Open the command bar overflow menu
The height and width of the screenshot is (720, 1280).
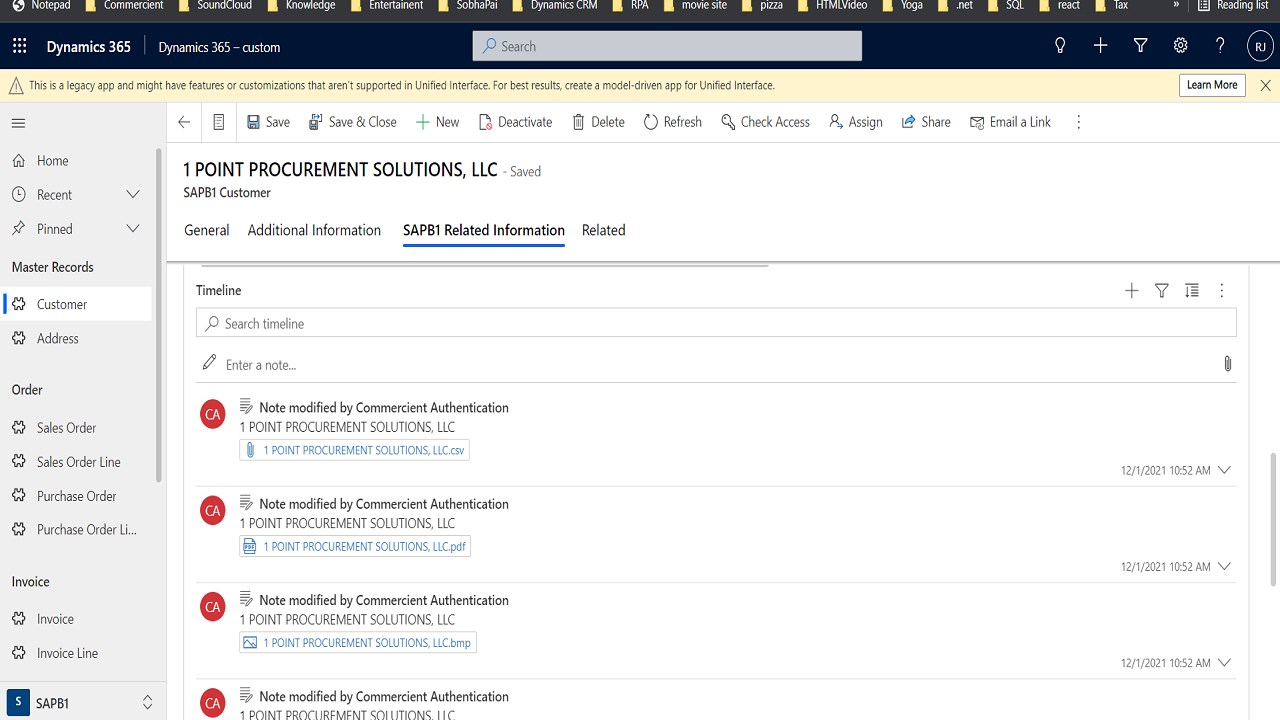pyautogui.click(x=1078, y=122)
